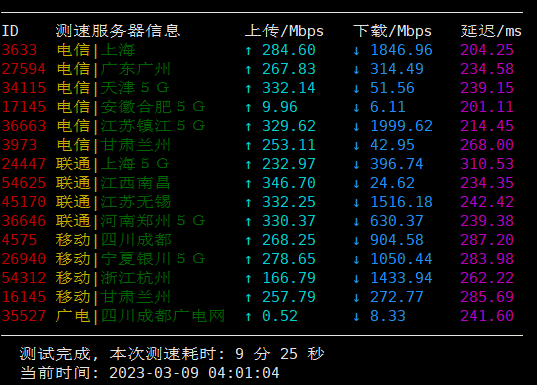The height and width of the screenshot is (385, 537).
Task: Click the 移动|浙江杭州 server name
Action: pyautogui.click(x=113, y=278)
